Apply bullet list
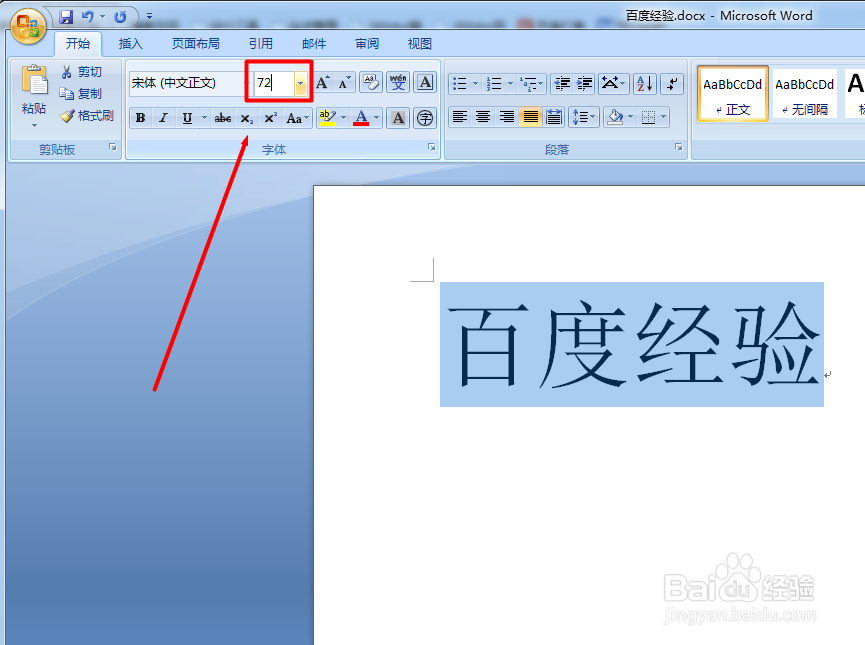This screenshot has width=865, height=645. click(460, 84)
